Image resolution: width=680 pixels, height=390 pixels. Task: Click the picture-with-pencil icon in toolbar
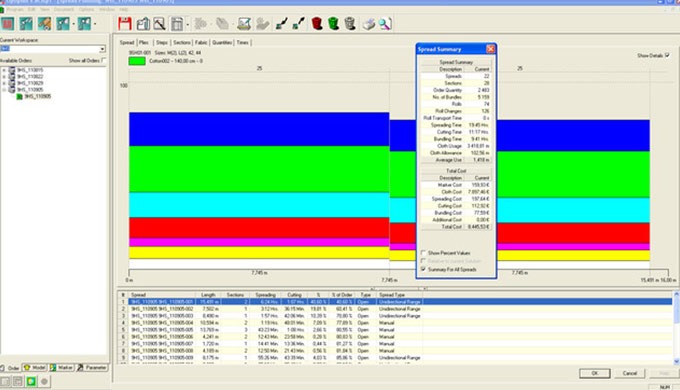(160, 23)
